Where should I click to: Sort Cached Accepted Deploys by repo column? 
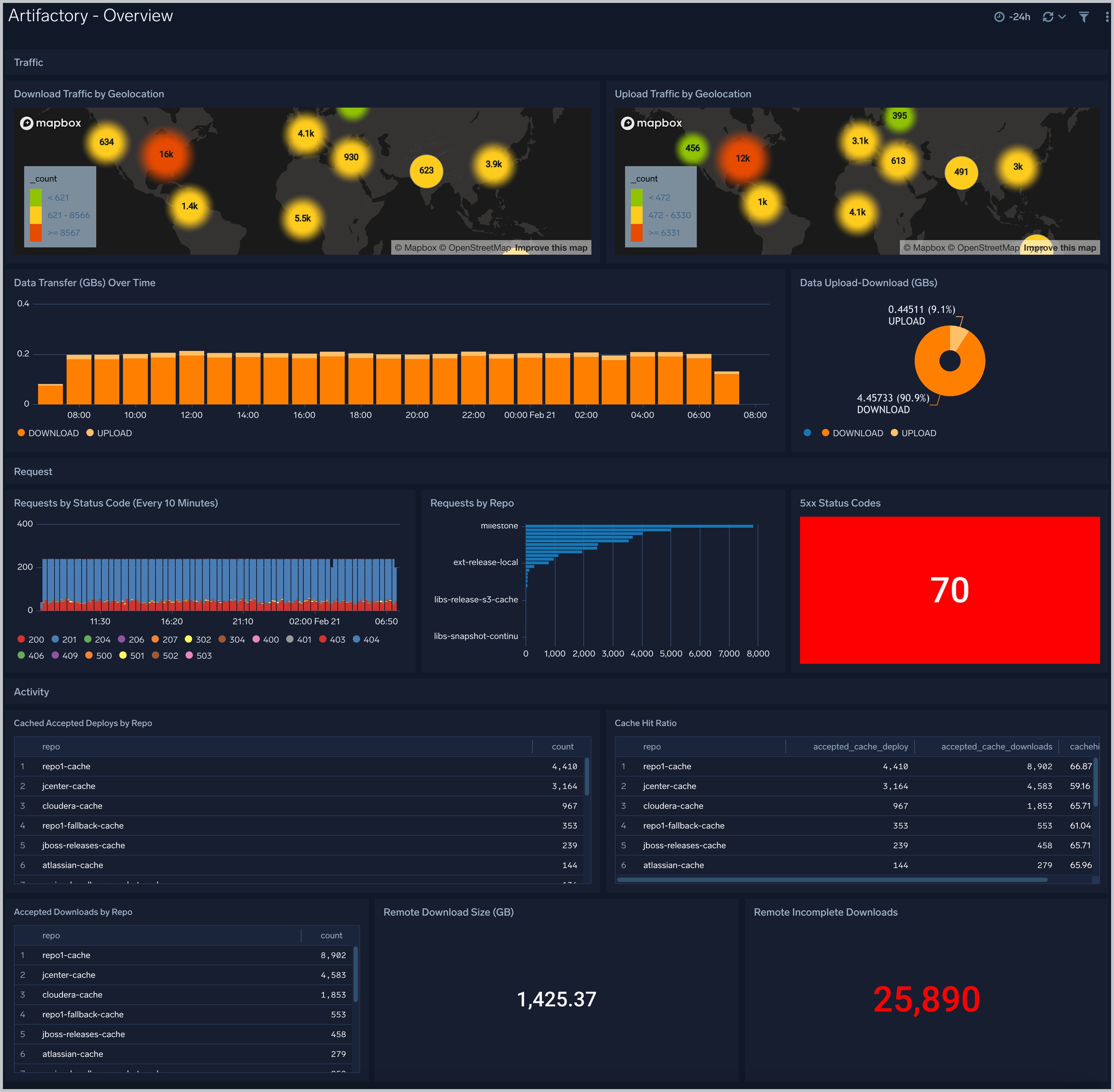pyautogui.click(x=51, y=747)
